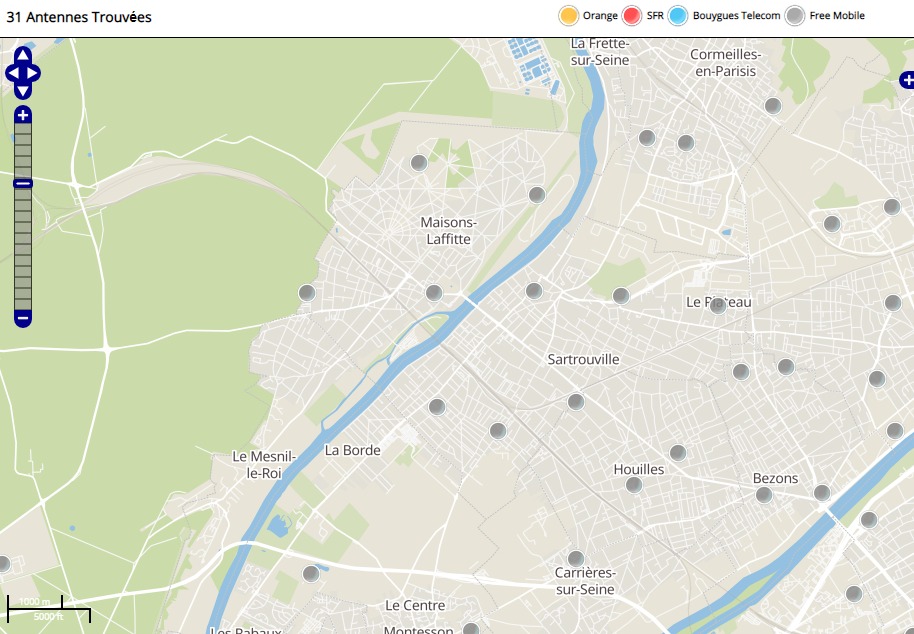The height and width of the screenshot is (634, 914).
Task: Expand the layer switcher at right edge
Action: tap(907, 80)
